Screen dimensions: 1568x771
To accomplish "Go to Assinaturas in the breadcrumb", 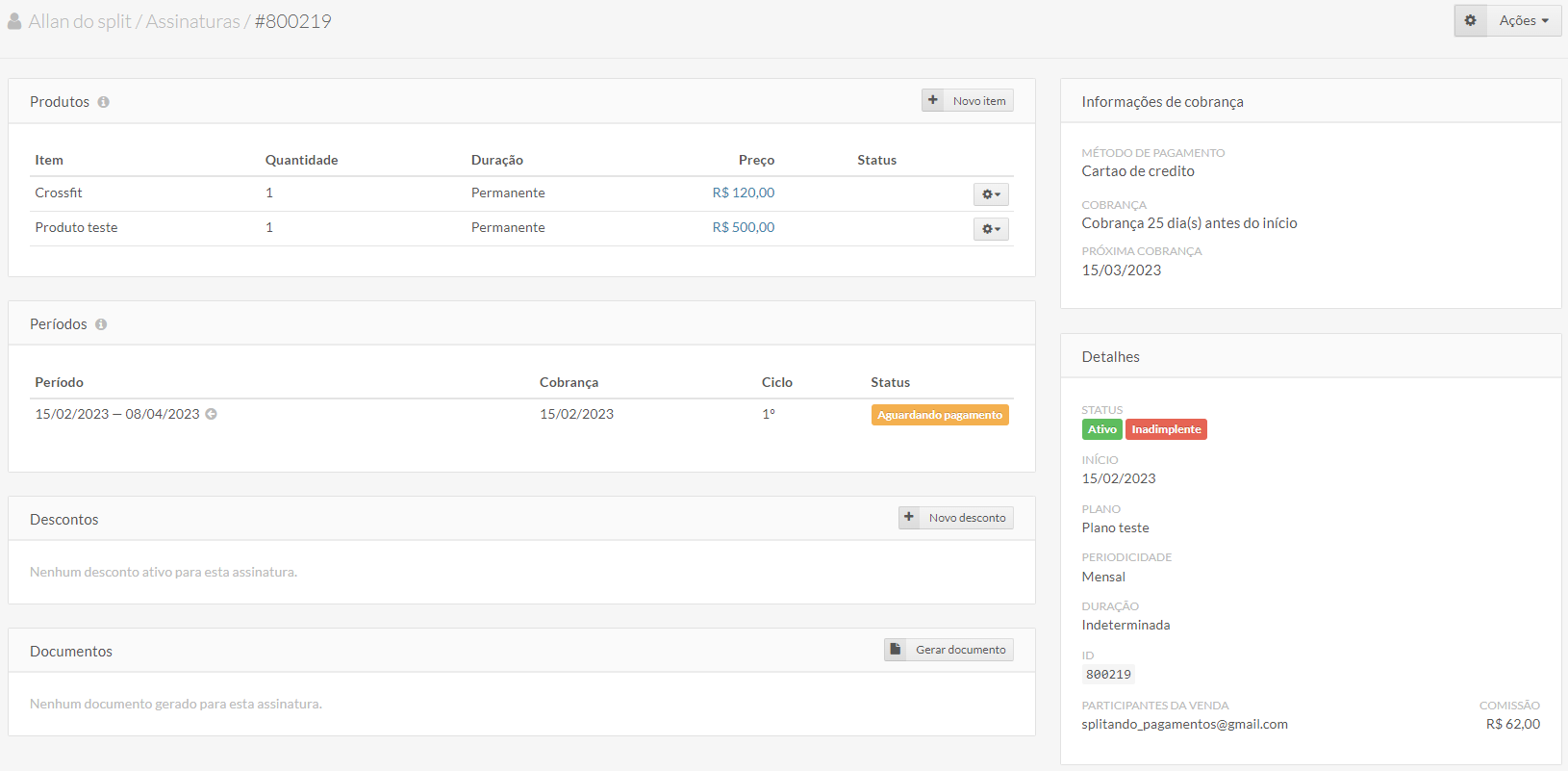I will click(192, 21).
